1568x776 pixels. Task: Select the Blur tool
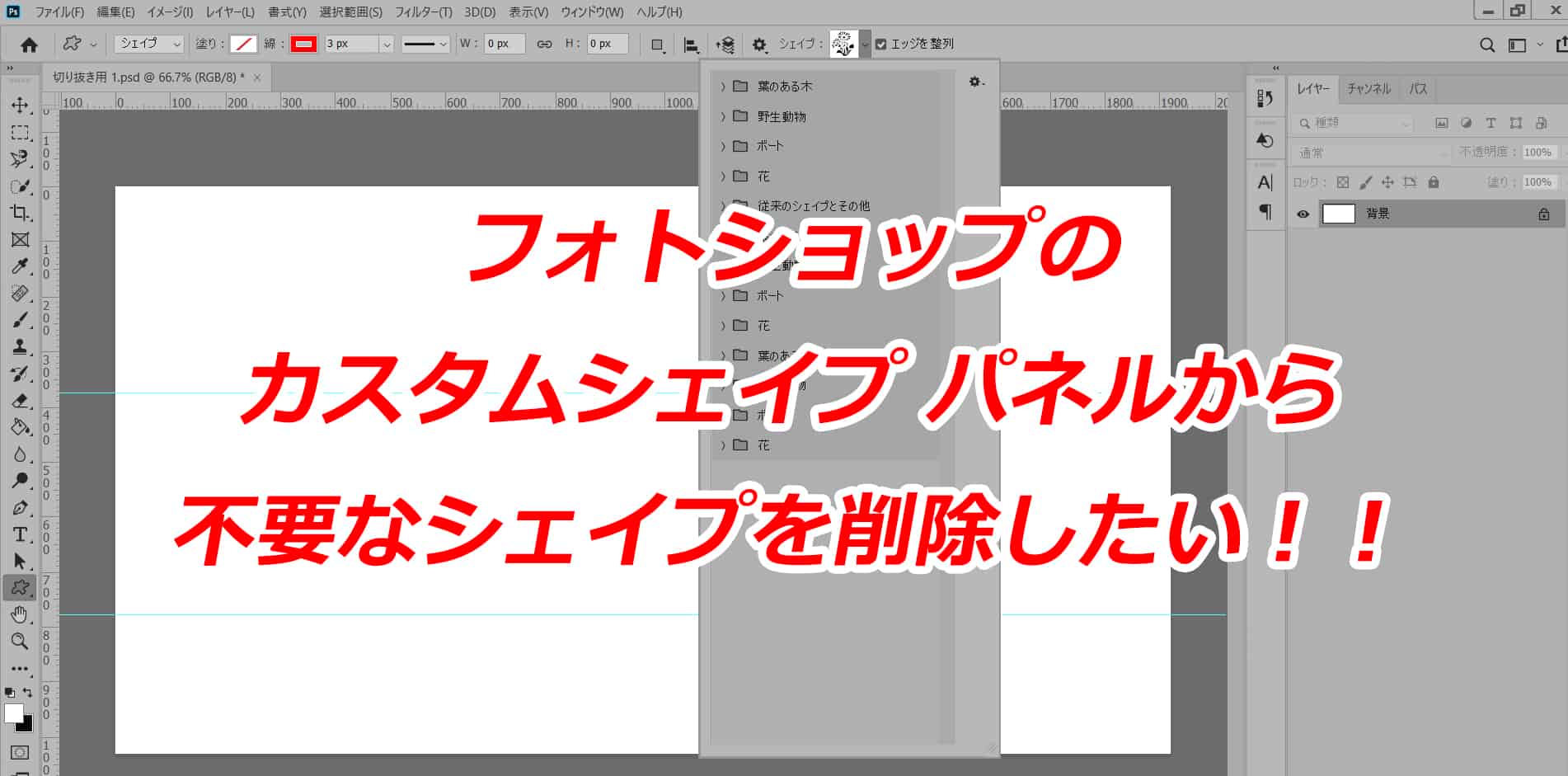click(x=20, y=454)
